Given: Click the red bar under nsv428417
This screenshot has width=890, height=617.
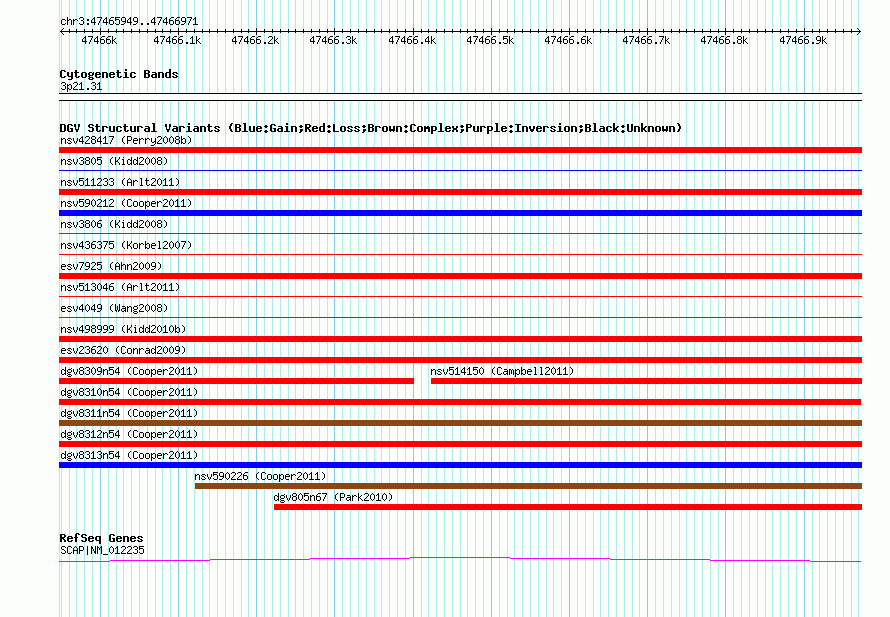Looking at the screenshot, I should (x=460, y=150).
